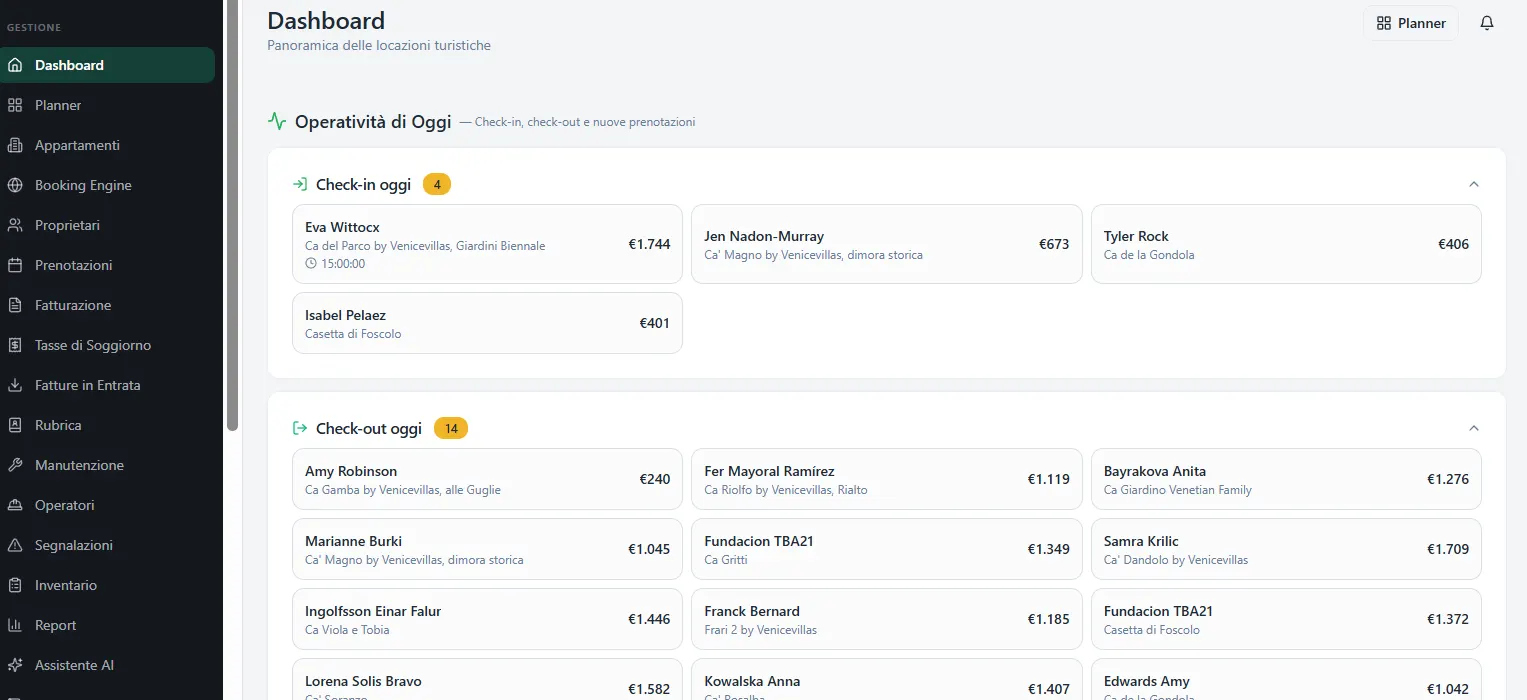Click the Tasse di Soggiorno receipt icon
The image size is (1527, 700).
coord(15,345)
